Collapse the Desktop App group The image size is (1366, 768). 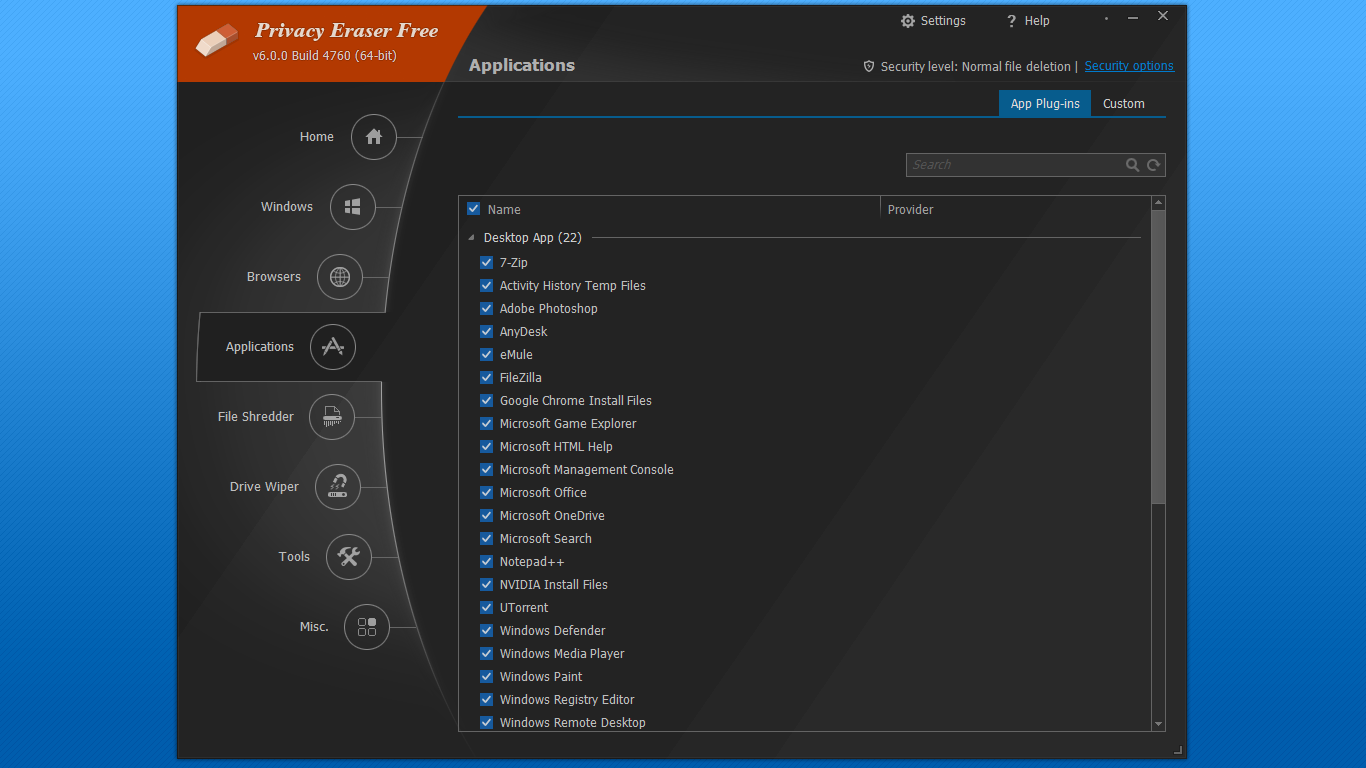pyautogui.click(x=470, y=237)
